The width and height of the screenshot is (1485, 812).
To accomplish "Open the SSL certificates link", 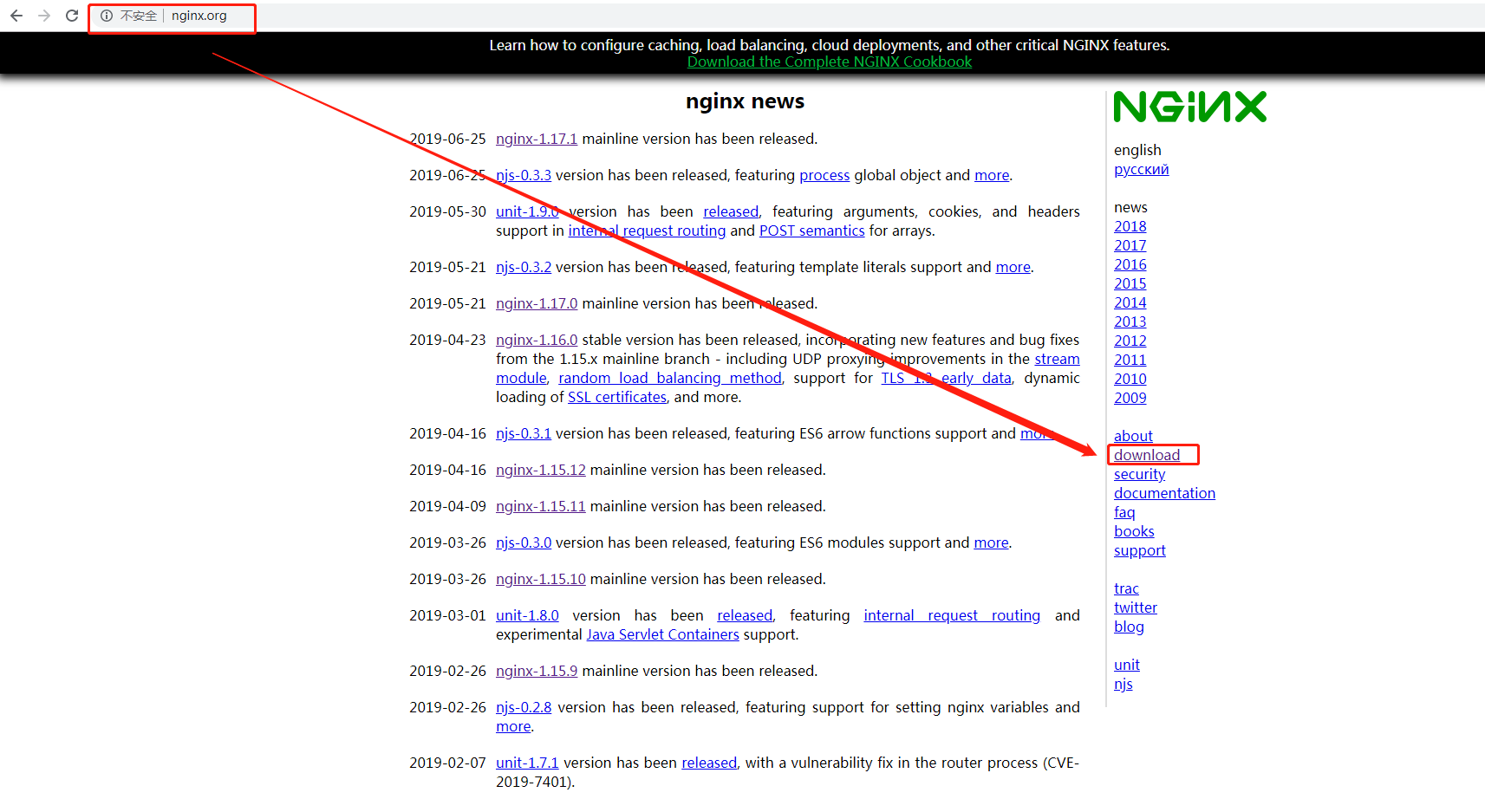I will [x=617, y=397].
